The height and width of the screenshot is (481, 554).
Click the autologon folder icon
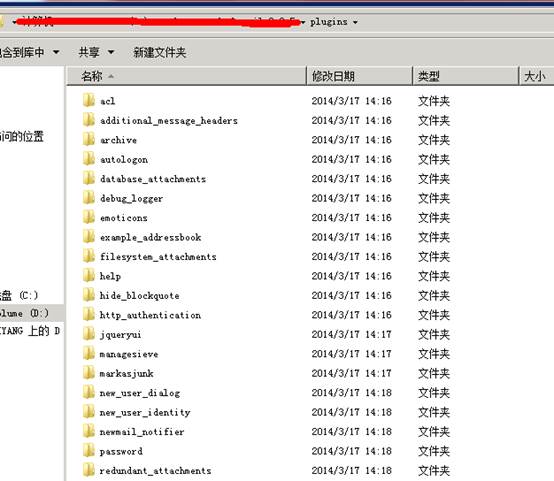(89, 159)
